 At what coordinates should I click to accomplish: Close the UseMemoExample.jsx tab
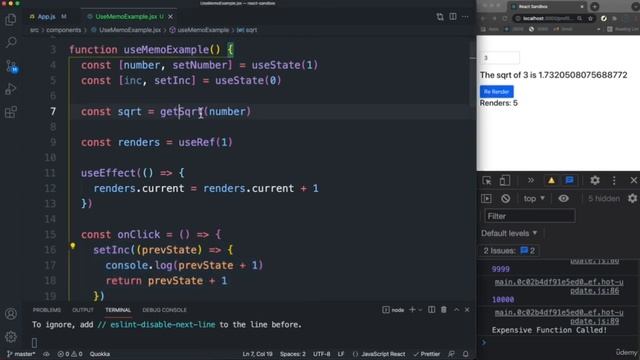tap(171, 17)
